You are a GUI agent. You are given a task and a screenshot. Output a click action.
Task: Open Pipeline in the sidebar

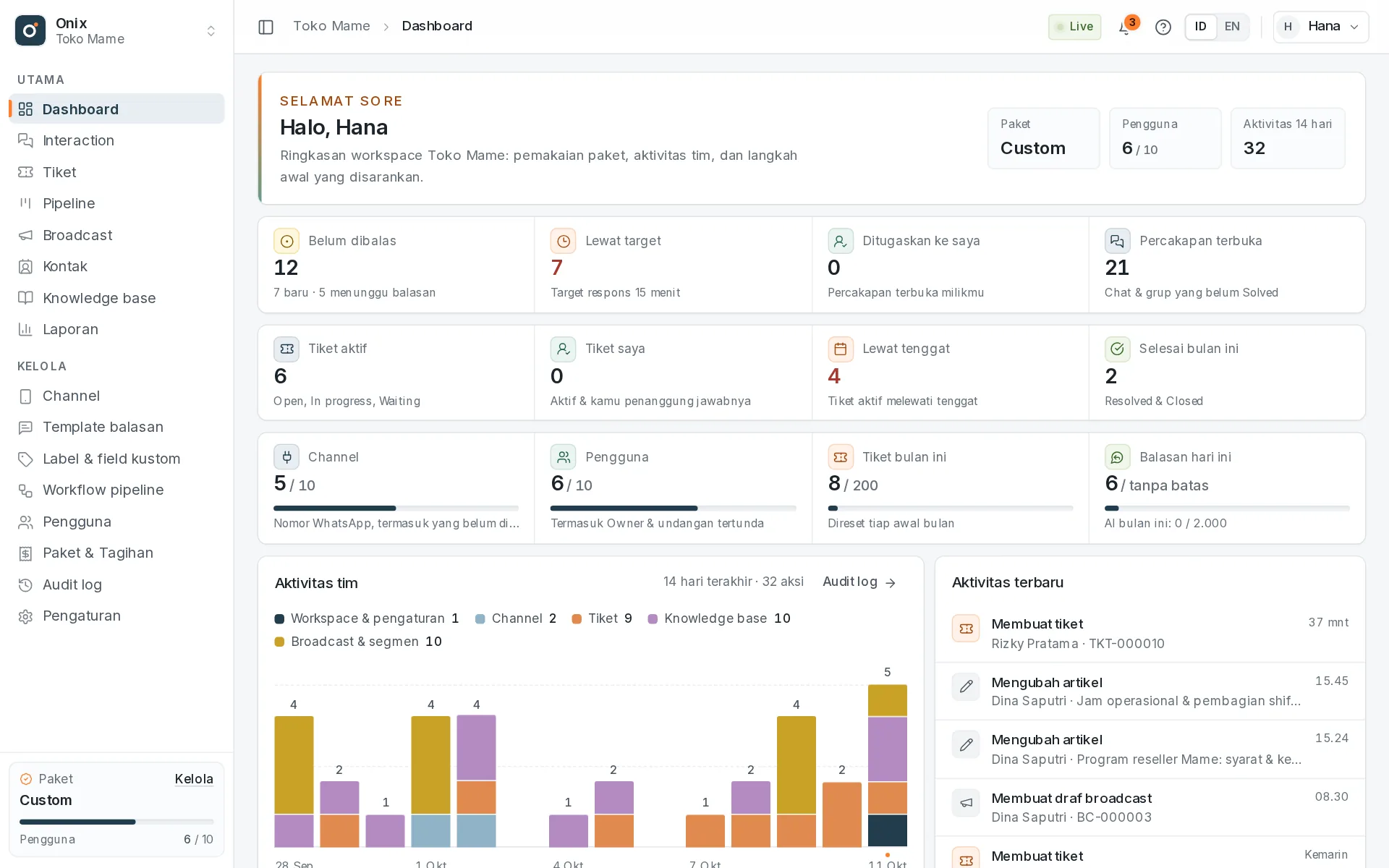click(116, 203)
